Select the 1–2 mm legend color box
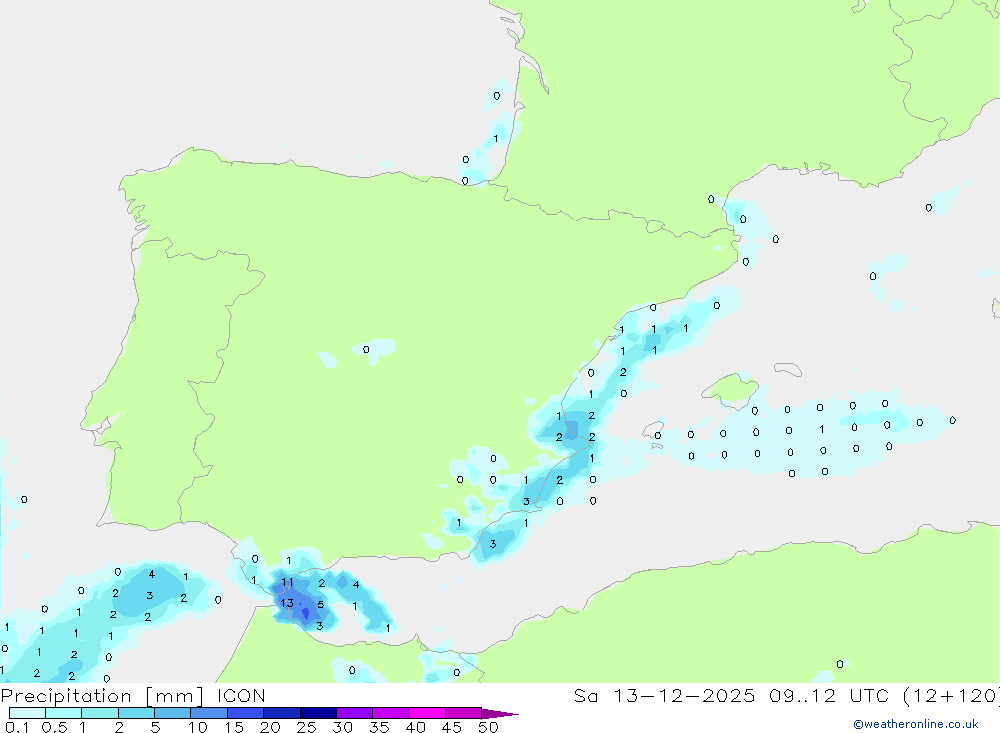 pyautogui.click(x=99, y=713)
